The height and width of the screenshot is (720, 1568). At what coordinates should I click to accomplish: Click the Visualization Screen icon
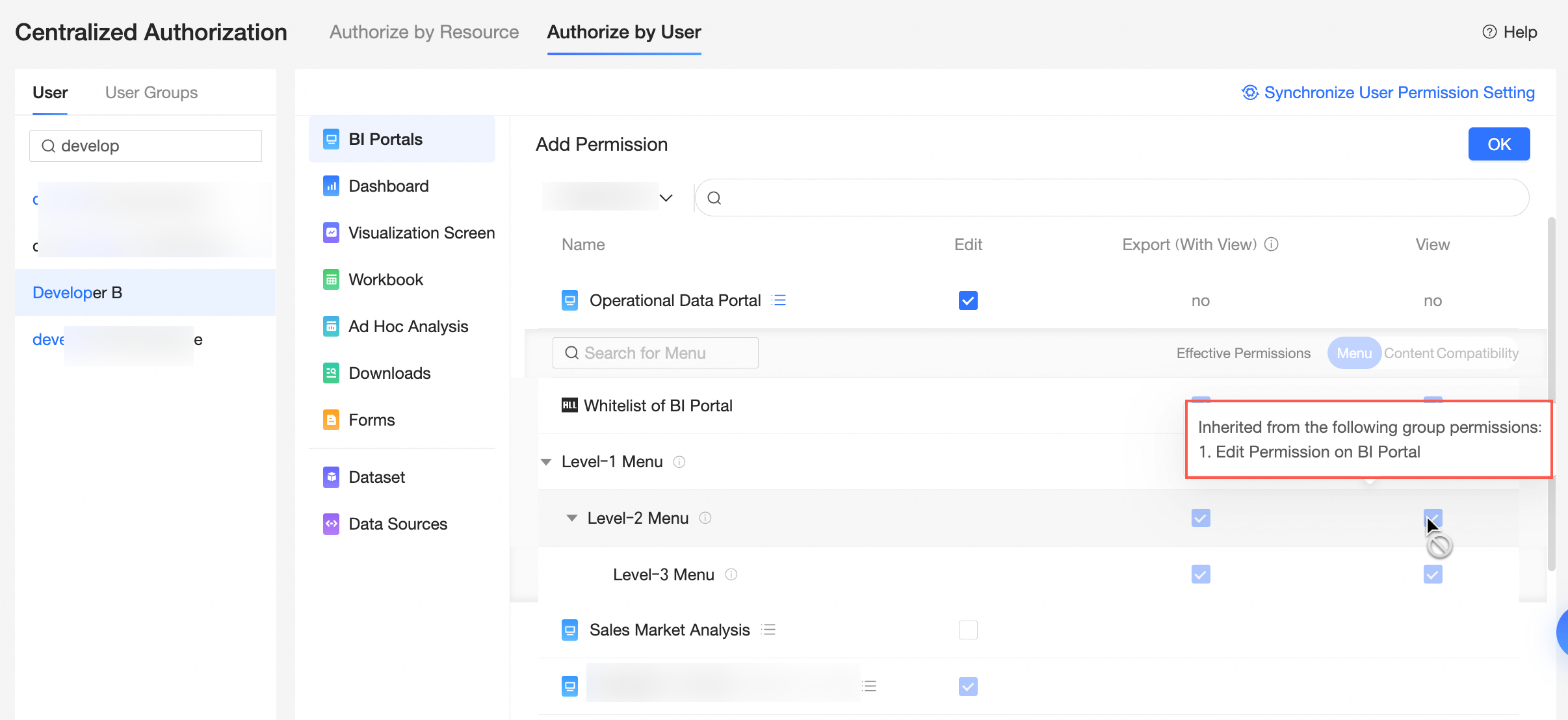tap(331, 233)
